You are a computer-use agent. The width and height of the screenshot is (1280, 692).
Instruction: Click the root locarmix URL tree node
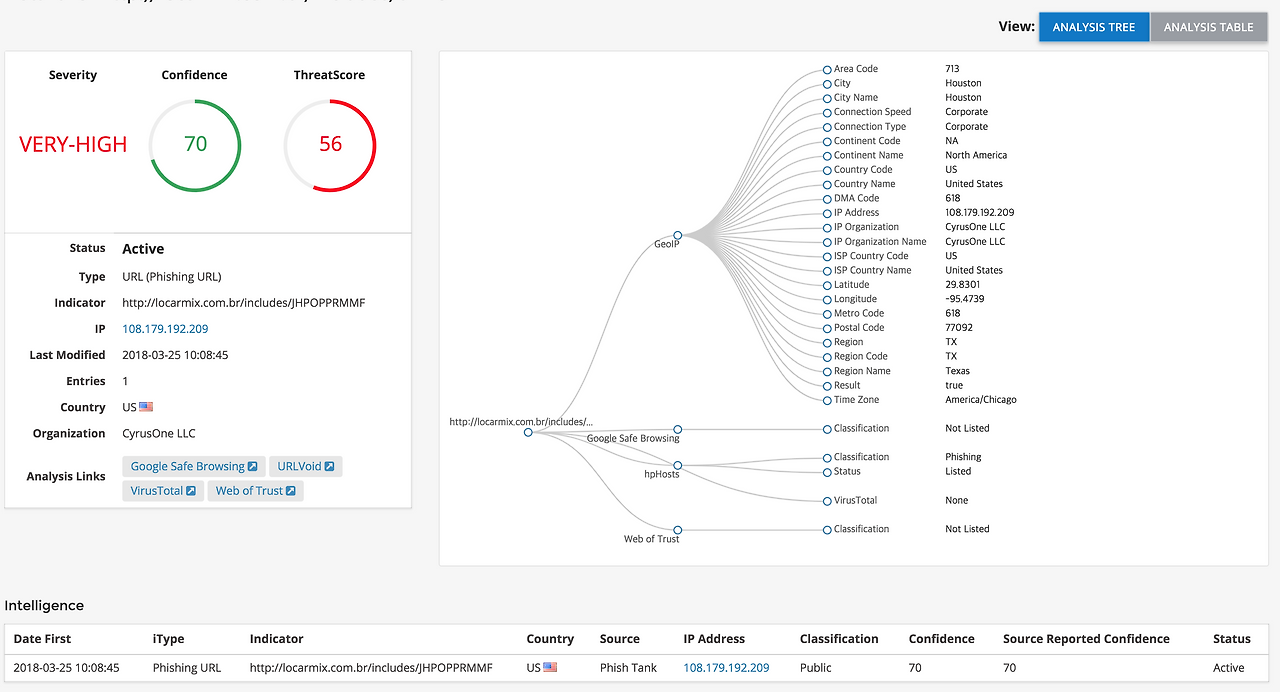click(x=528, y=432)
